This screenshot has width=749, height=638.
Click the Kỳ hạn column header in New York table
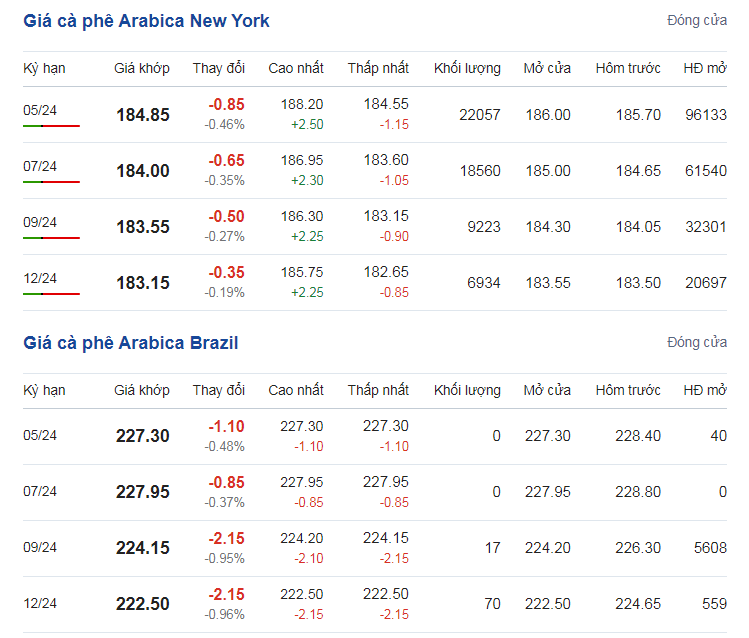44,68
